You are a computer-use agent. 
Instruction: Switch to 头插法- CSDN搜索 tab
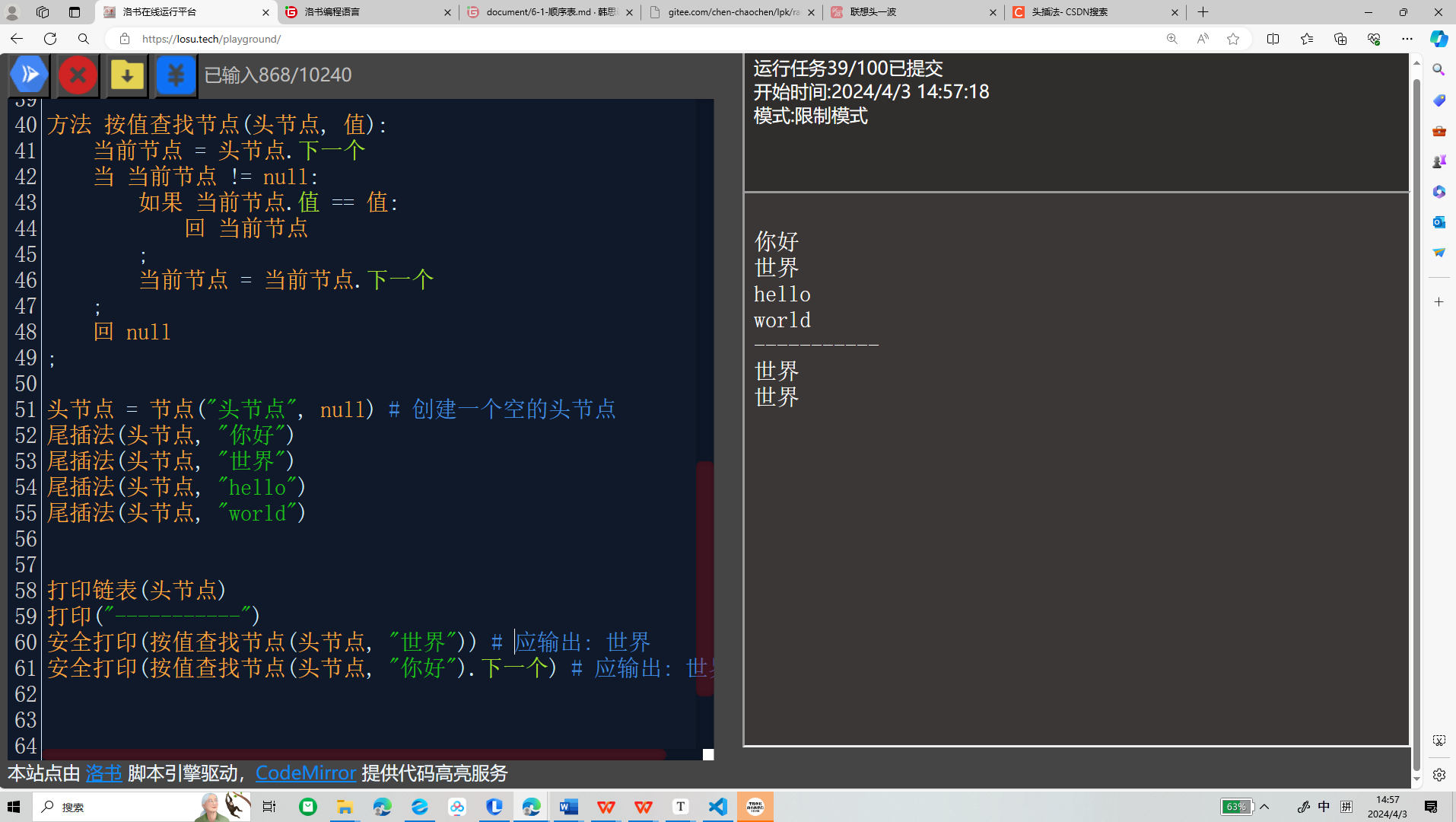[x=1095, y=12]
